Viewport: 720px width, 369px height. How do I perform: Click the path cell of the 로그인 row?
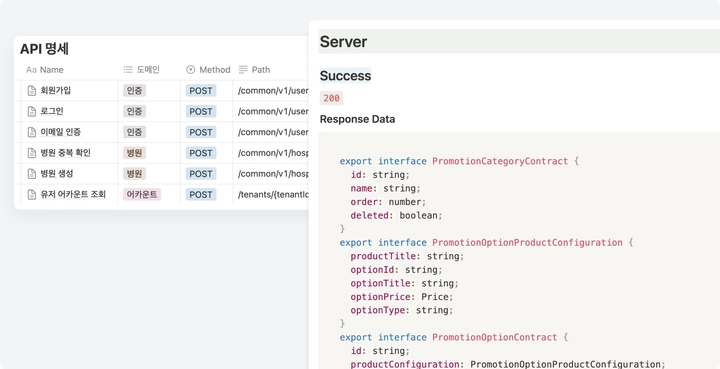(271, 112)
